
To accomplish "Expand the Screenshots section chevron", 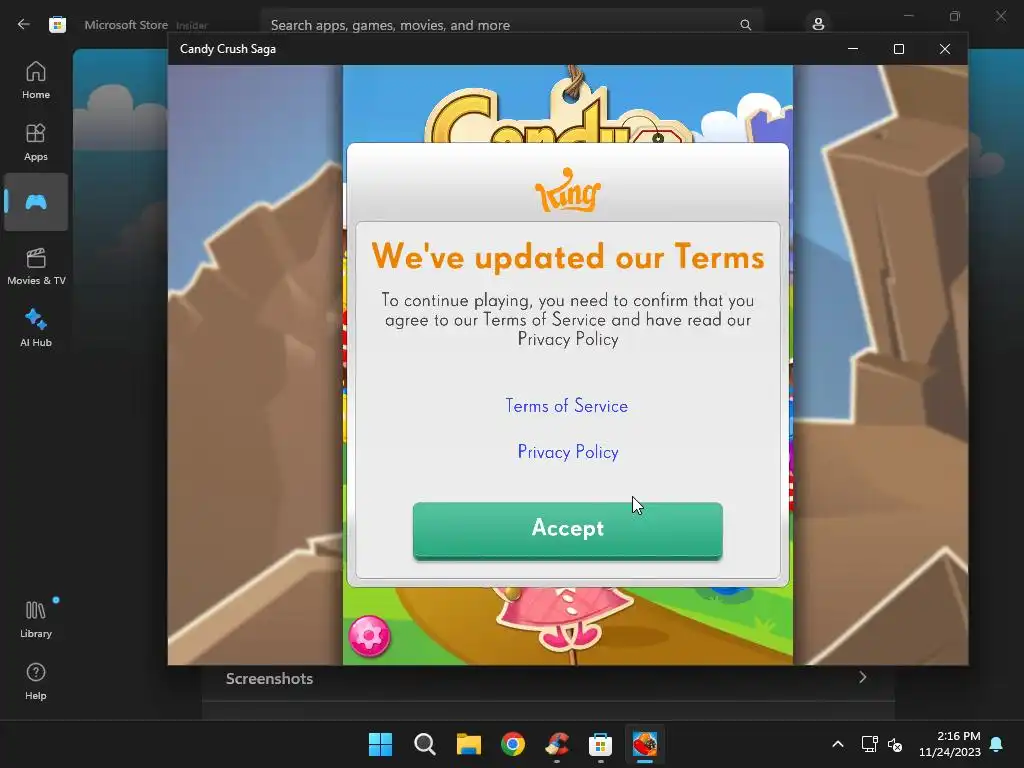I will [x=863, y=677].
